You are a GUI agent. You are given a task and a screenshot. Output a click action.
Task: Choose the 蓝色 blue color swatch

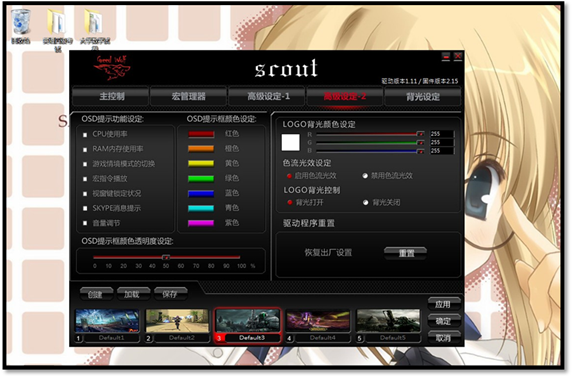coord(201,194)
